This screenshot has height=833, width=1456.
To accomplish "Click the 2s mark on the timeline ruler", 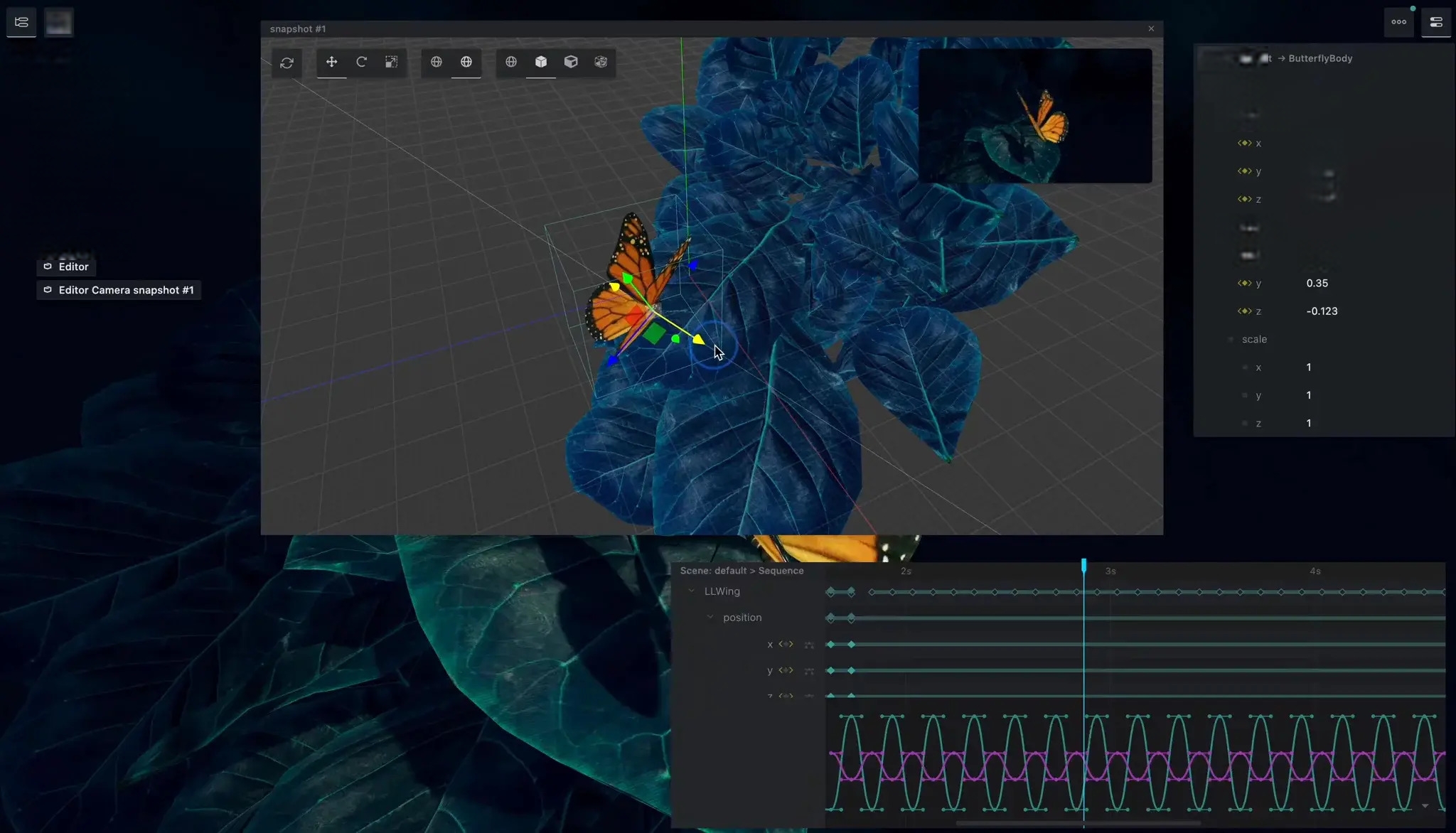I will coord(906,571).
